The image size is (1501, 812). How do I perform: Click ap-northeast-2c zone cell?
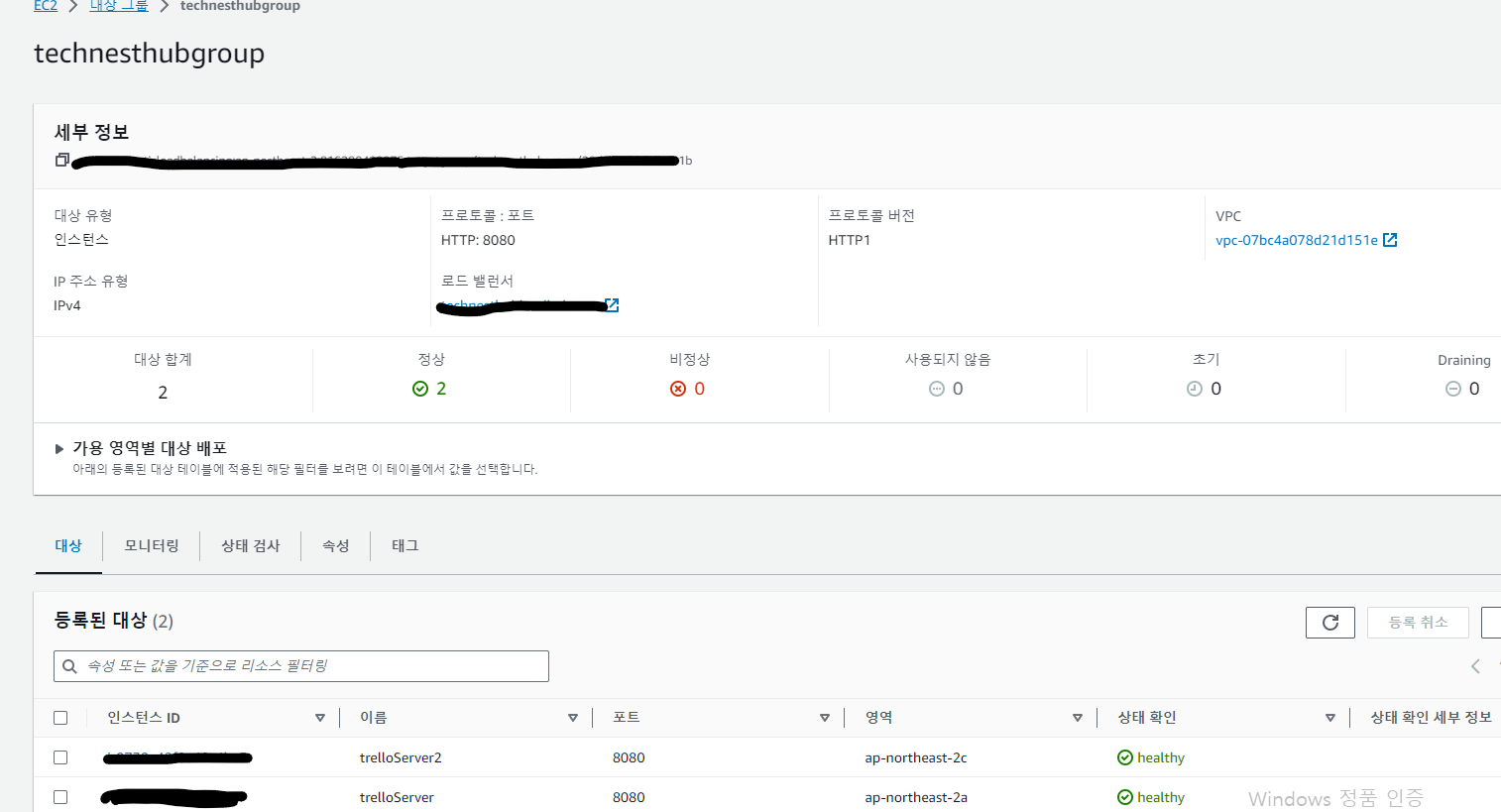click(x=916, y=757)
